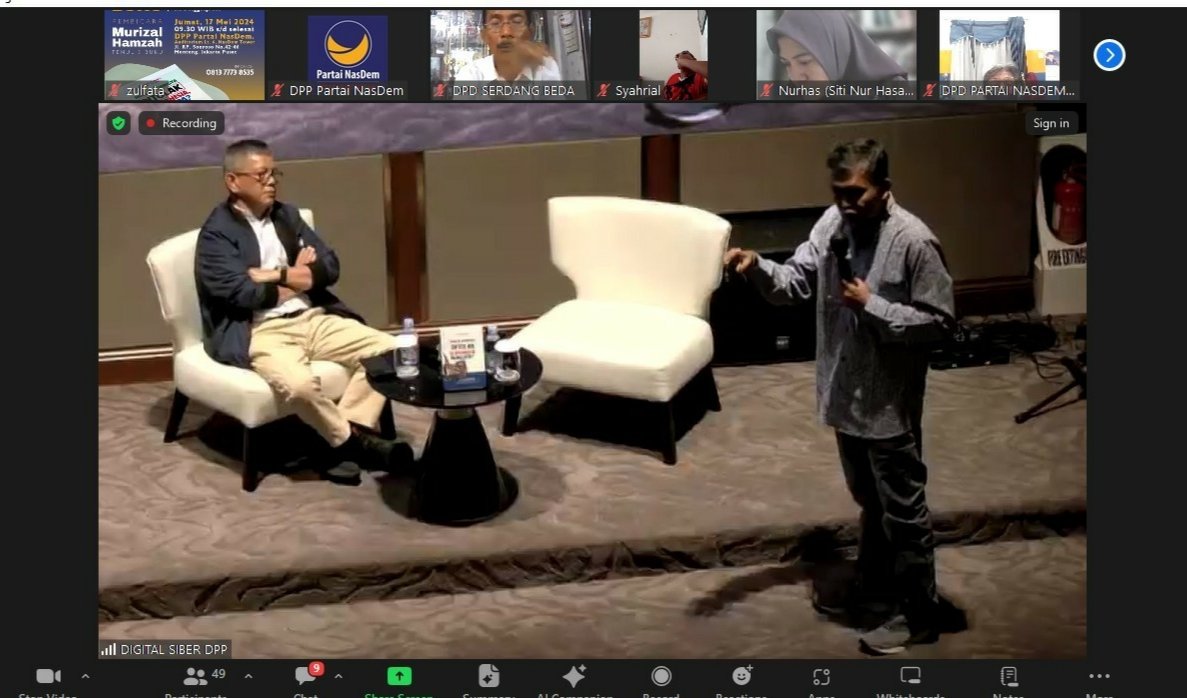1187x698 pixels.
Task: Open the Reactions smiley icon
Action: [741, 677]
